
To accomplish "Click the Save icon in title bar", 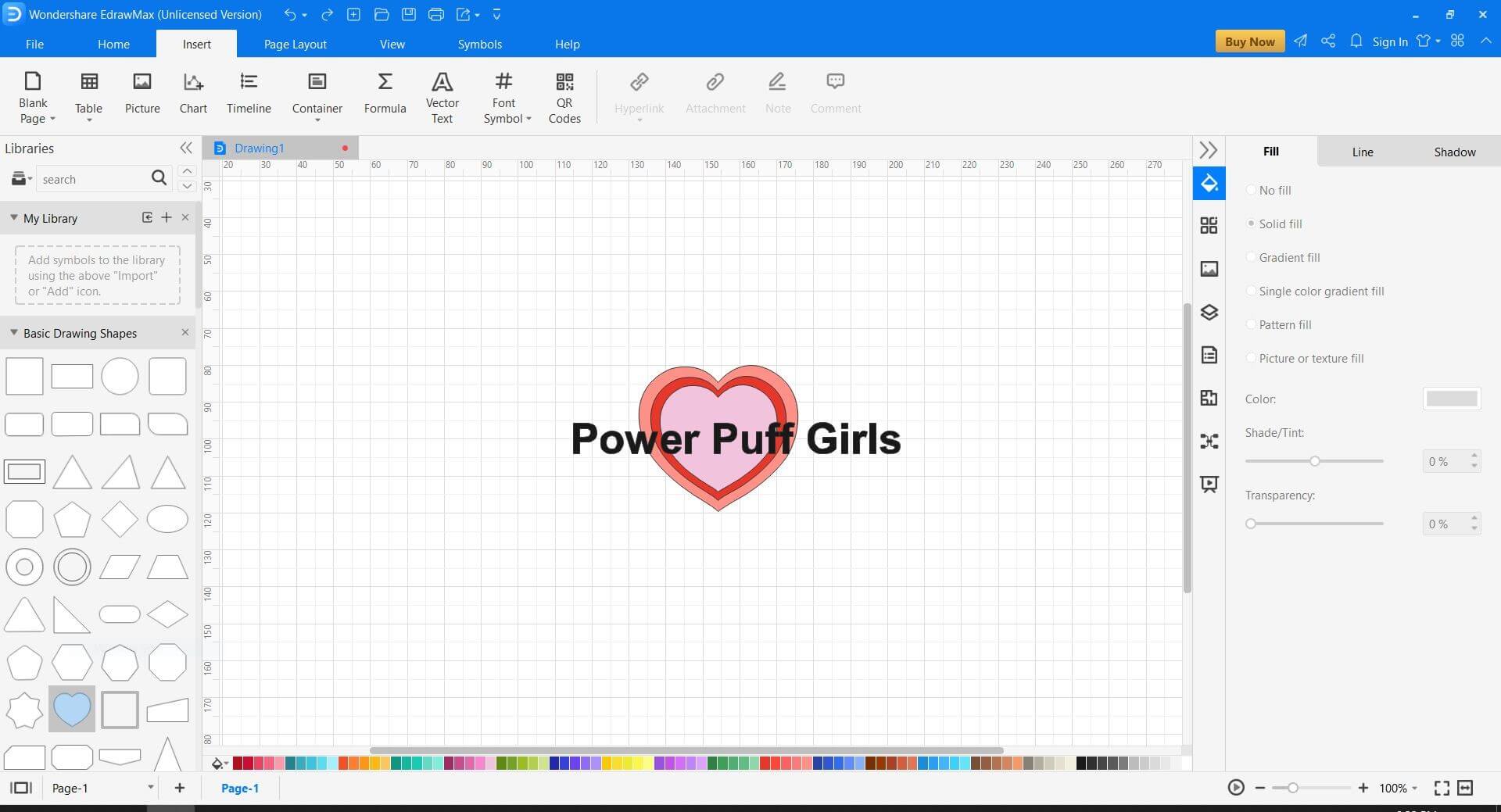I will click(408, 14).
